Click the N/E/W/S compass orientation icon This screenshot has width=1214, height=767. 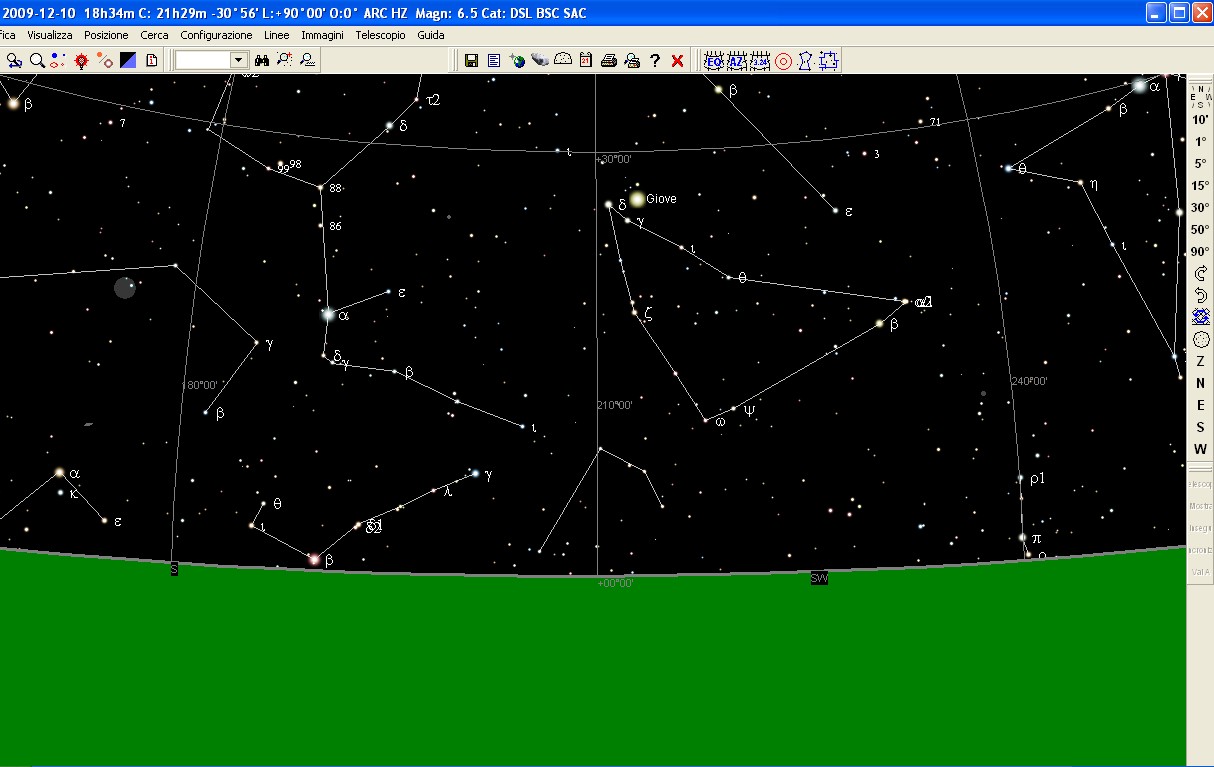click(x=1200, y=96)
